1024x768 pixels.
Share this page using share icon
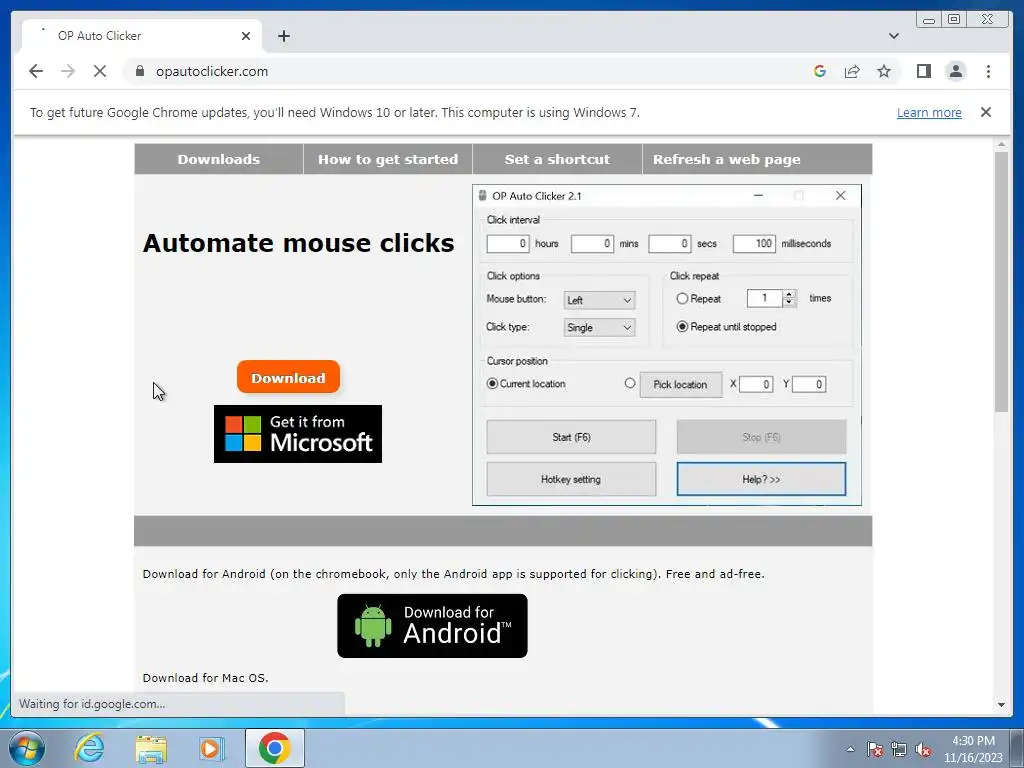click(x=852, y=71)
